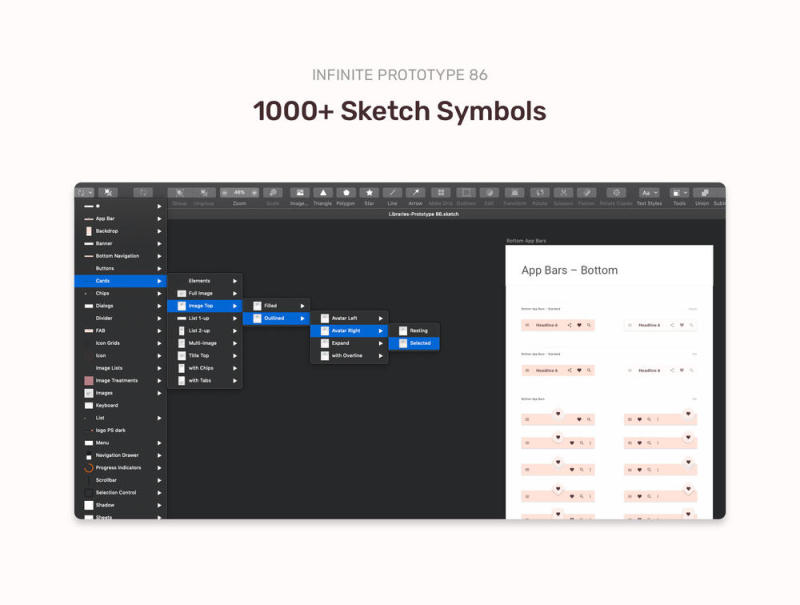The image size is (800, 605).
Task: Open the Filled submenu entry
Action: [275, 305]
